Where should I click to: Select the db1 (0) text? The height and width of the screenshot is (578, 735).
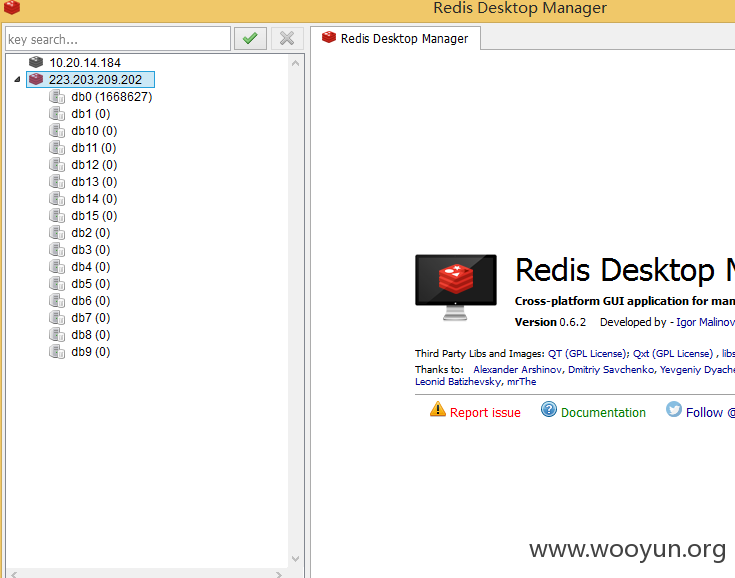tap(90, 113)
